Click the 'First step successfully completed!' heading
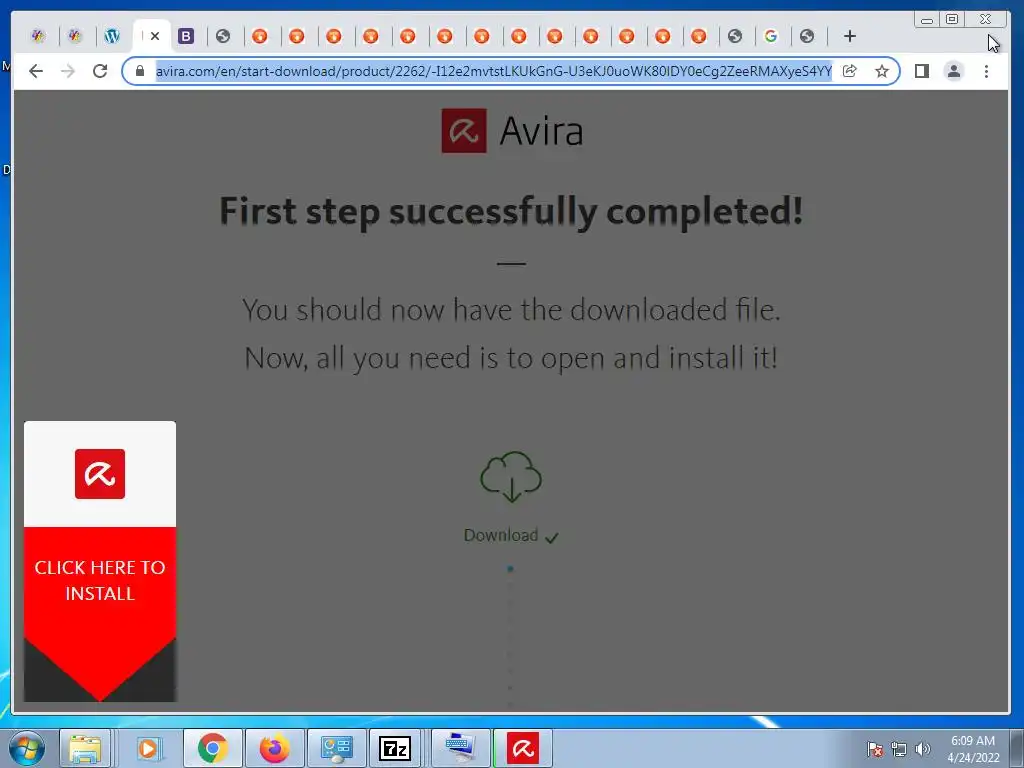Image resolution: width=1024 pixels, height=768 pixels. (x=511, y=211)
